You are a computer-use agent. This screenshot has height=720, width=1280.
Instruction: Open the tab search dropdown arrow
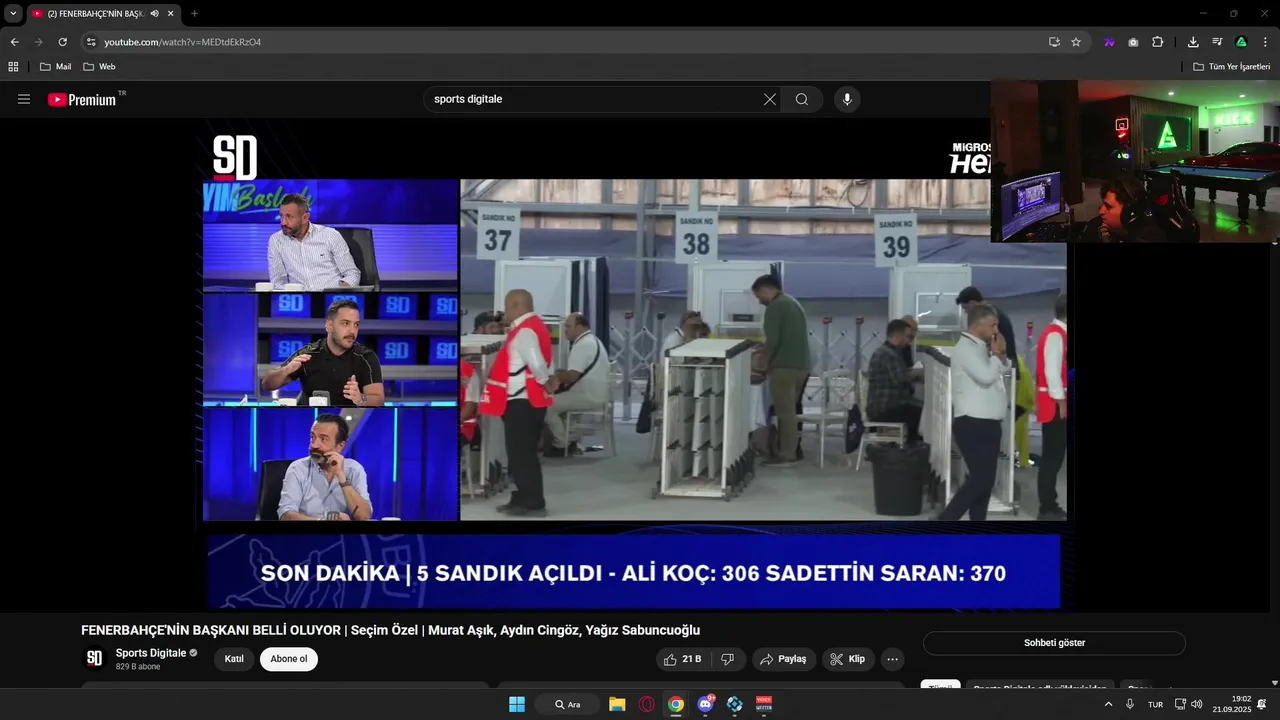[x=13, y=14]
